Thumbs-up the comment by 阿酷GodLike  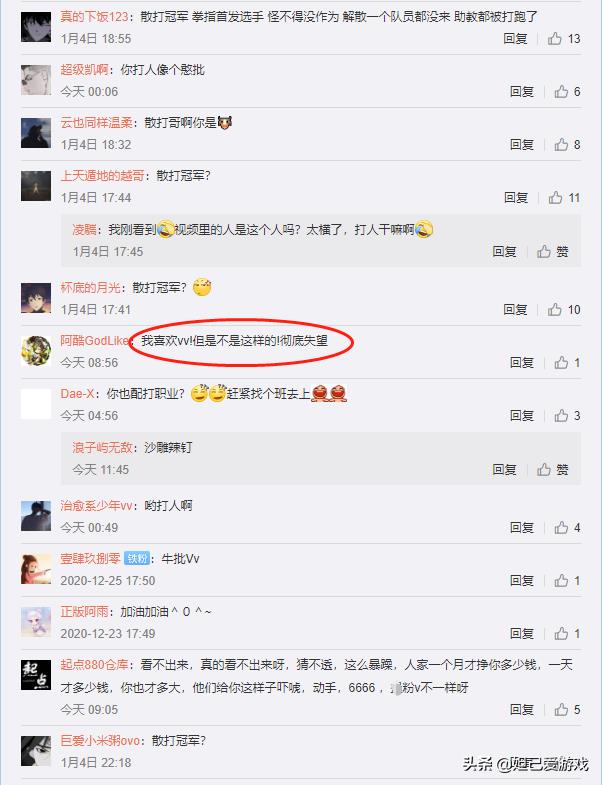coord(567,362)
